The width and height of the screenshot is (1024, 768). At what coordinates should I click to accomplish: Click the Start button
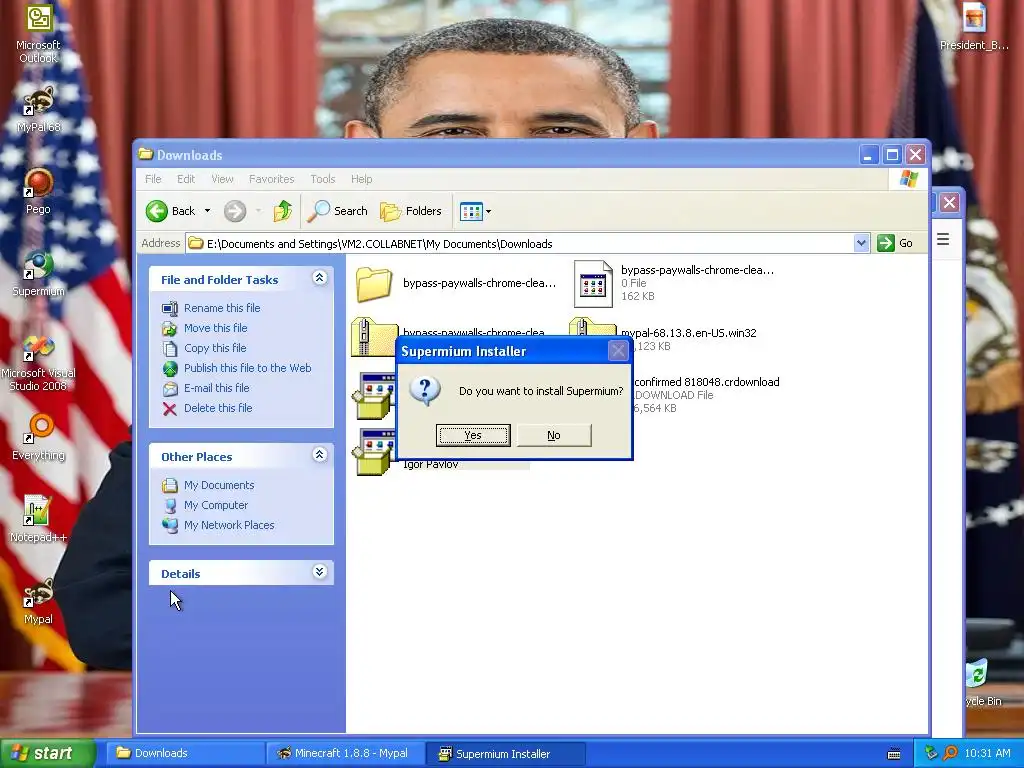click(x=47, y=753)
